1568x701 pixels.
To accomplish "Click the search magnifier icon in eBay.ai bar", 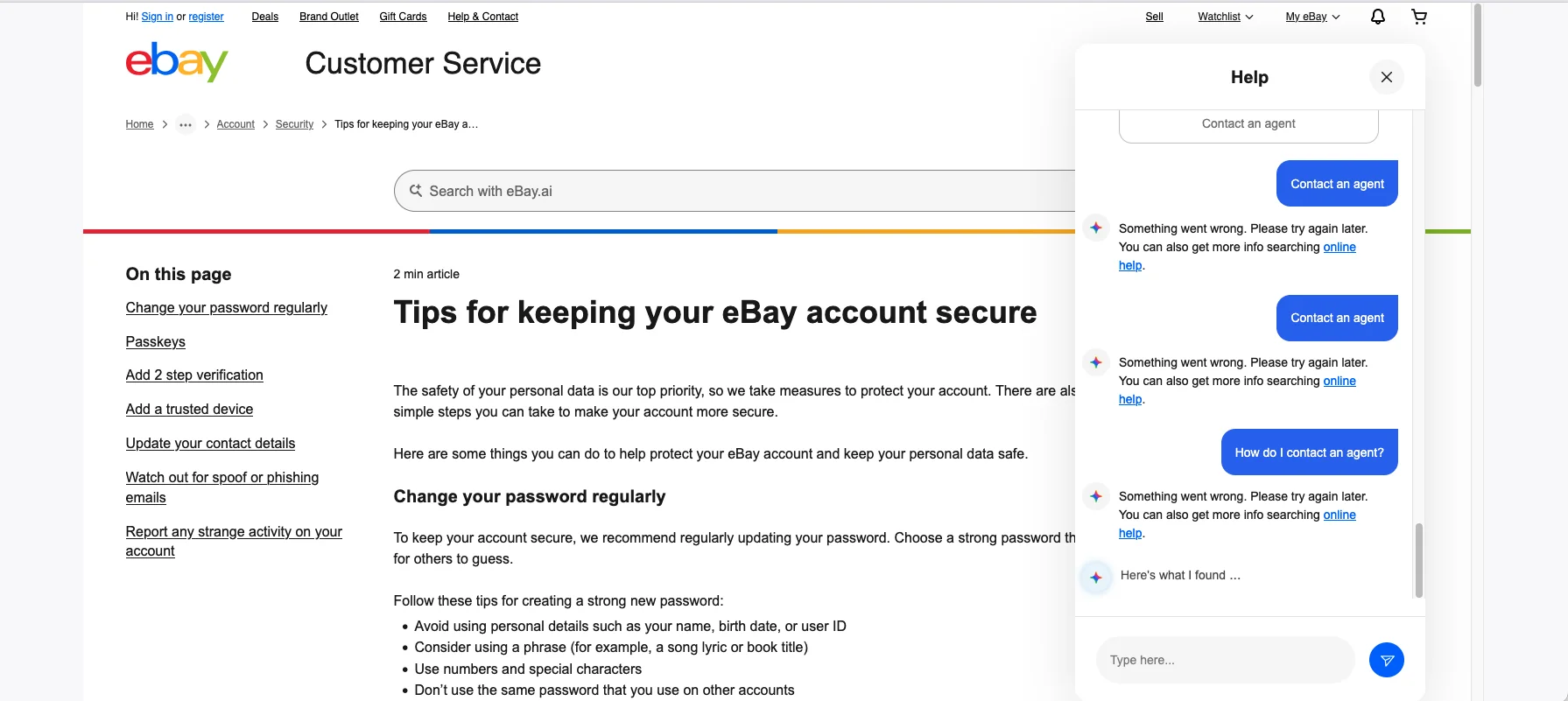I will click(416, 191).
